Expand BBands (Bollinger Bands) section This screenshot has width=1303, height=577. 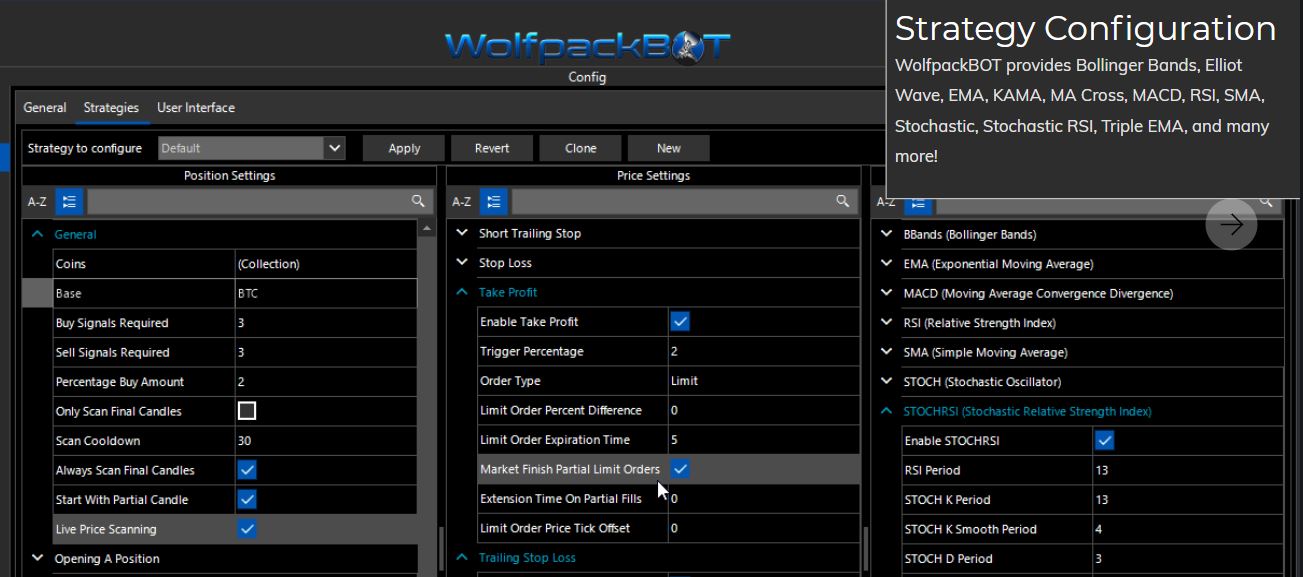tap(886, 234)
